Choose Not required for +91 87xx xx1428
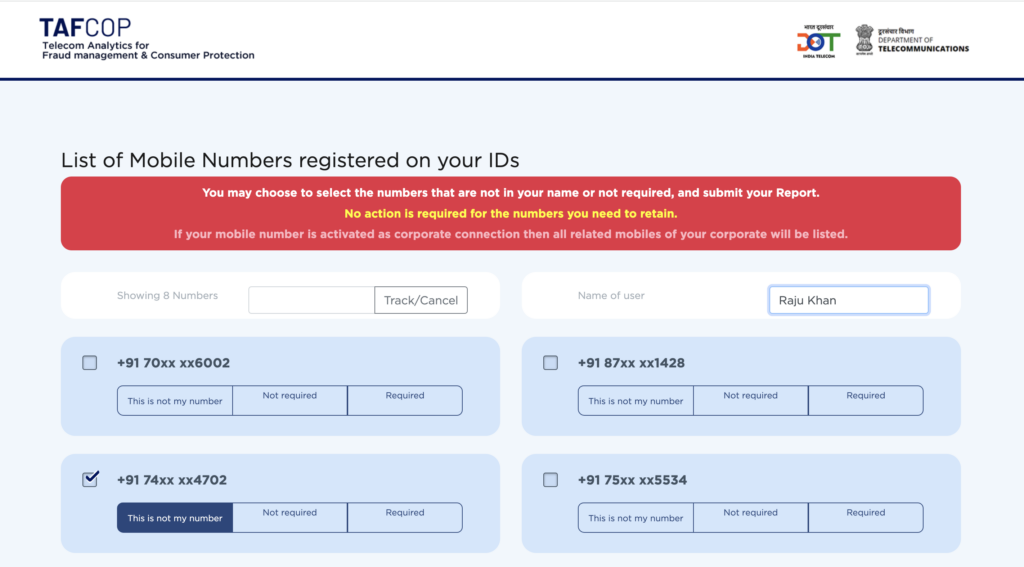Screen dimensions: 1024x567 [x=751, y=400]
